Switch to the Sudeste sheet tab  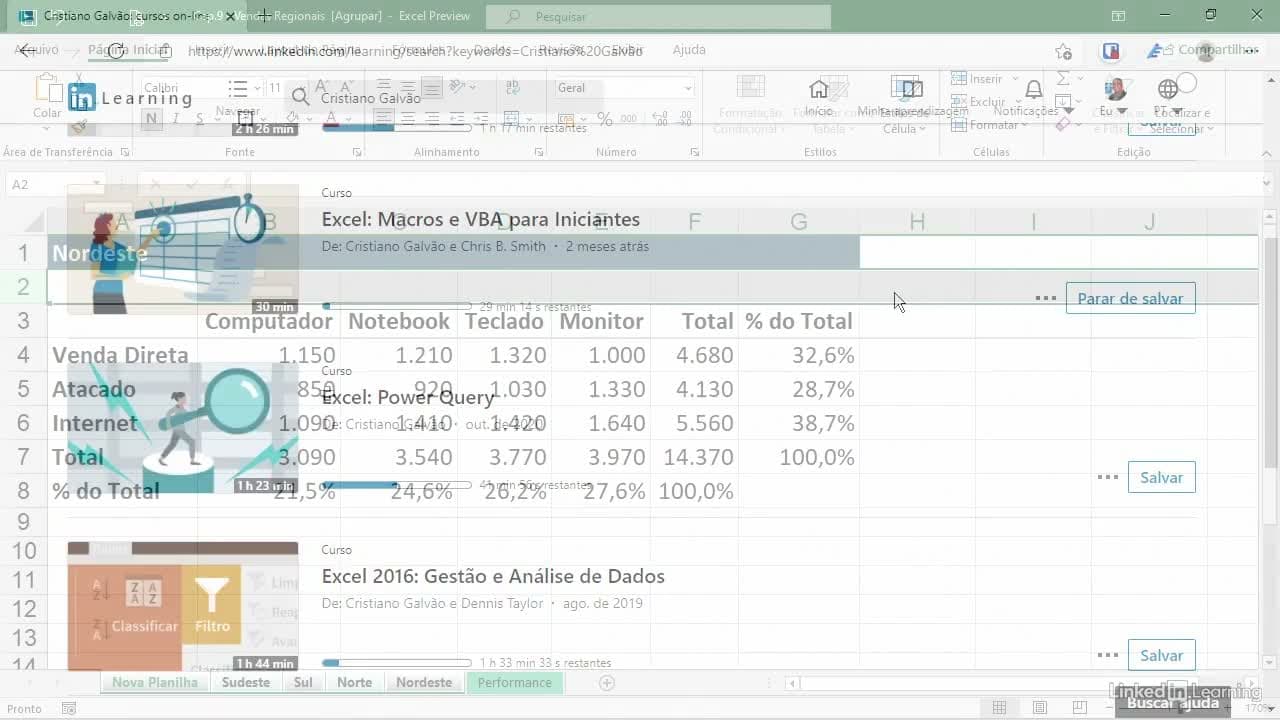(x=246, y=682)
